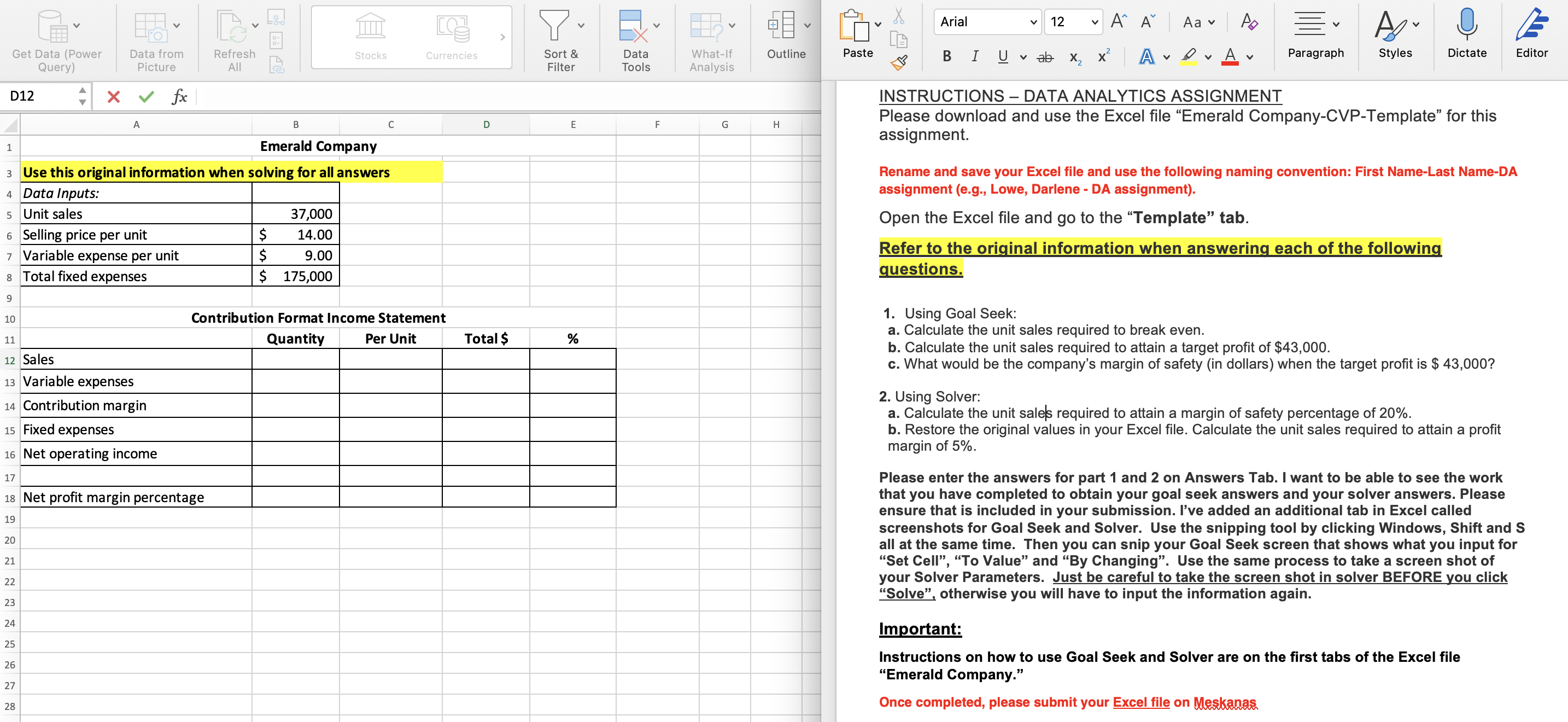Open the Editor pen icon

(x=1531, y=25)
